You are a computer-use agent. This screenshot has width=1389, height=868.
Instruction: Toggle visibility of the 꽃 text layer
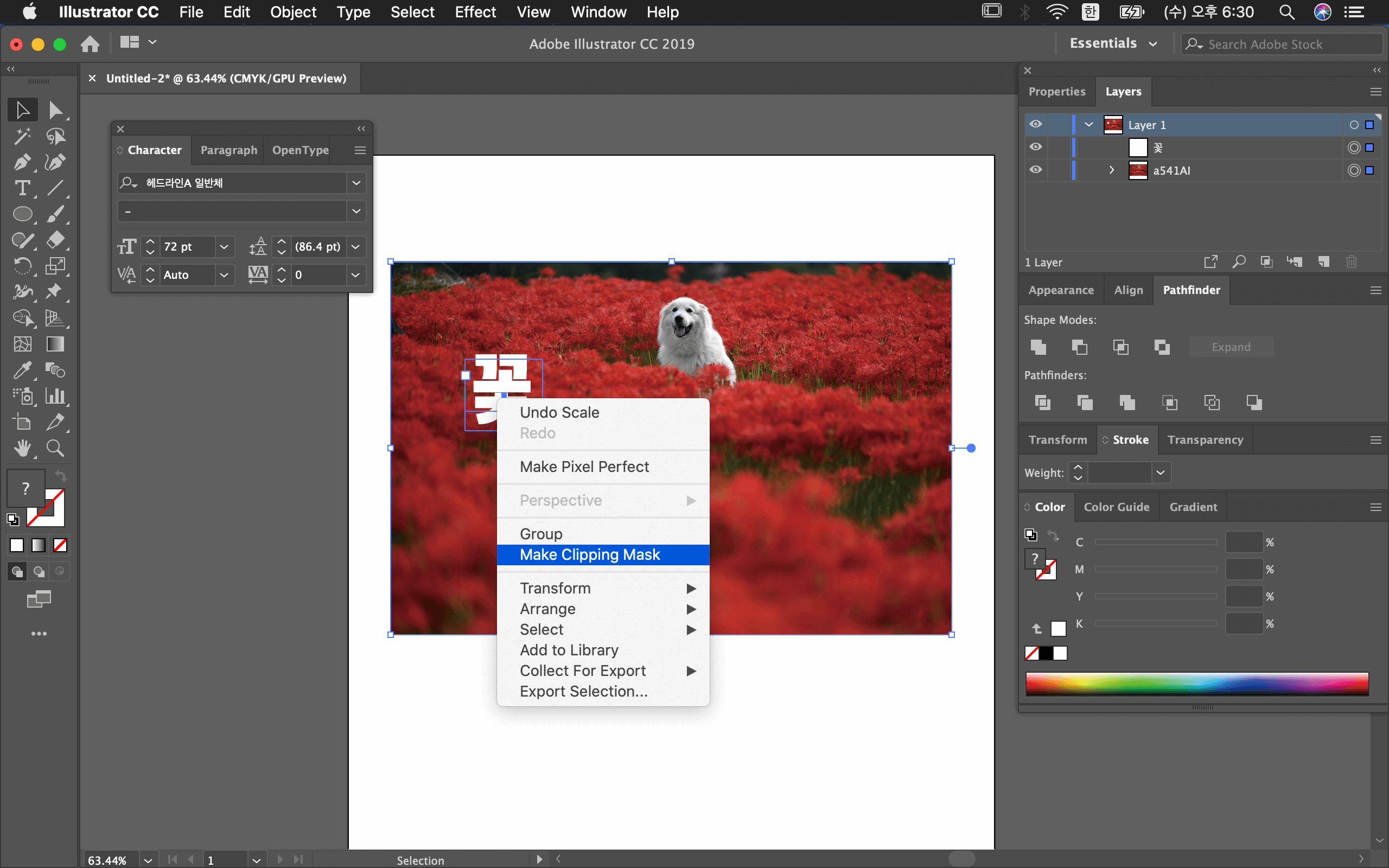pyautogui.click(x=1035, y=147)
